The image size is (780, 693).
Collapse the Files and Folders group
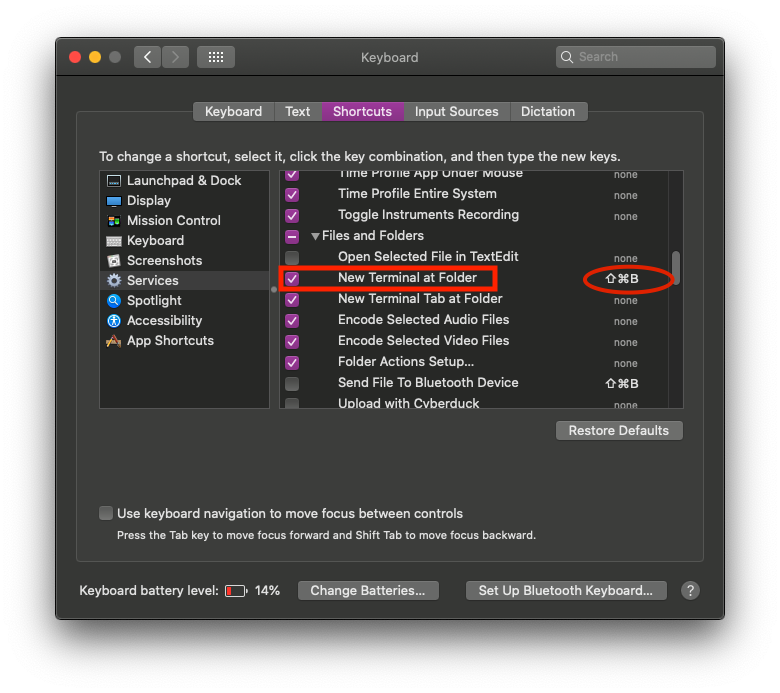point(315,237)
